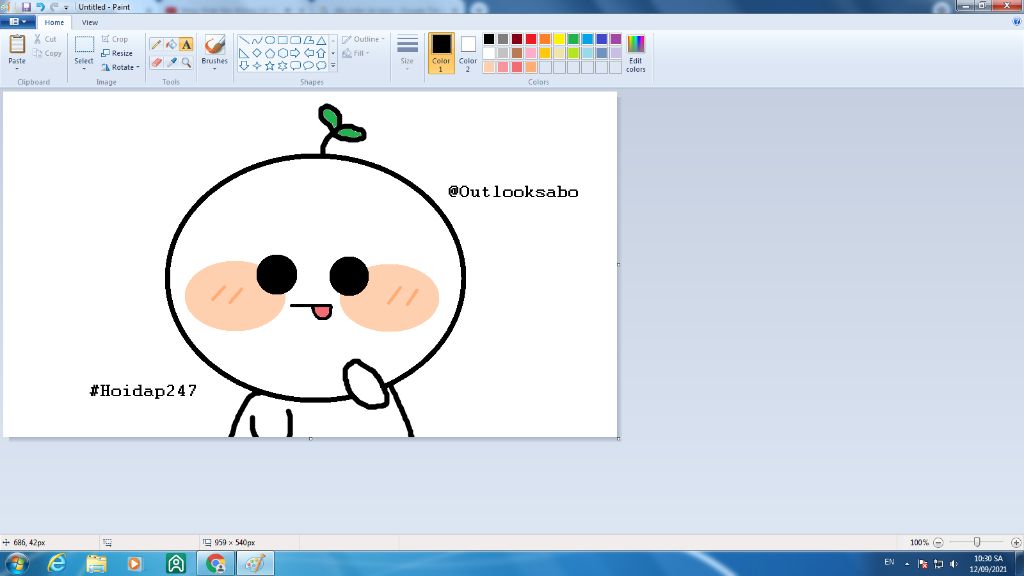The height and width of the screenshot is (576, 1024).
Task: Click the volume speaker tray icon
Action: (954, 564)
